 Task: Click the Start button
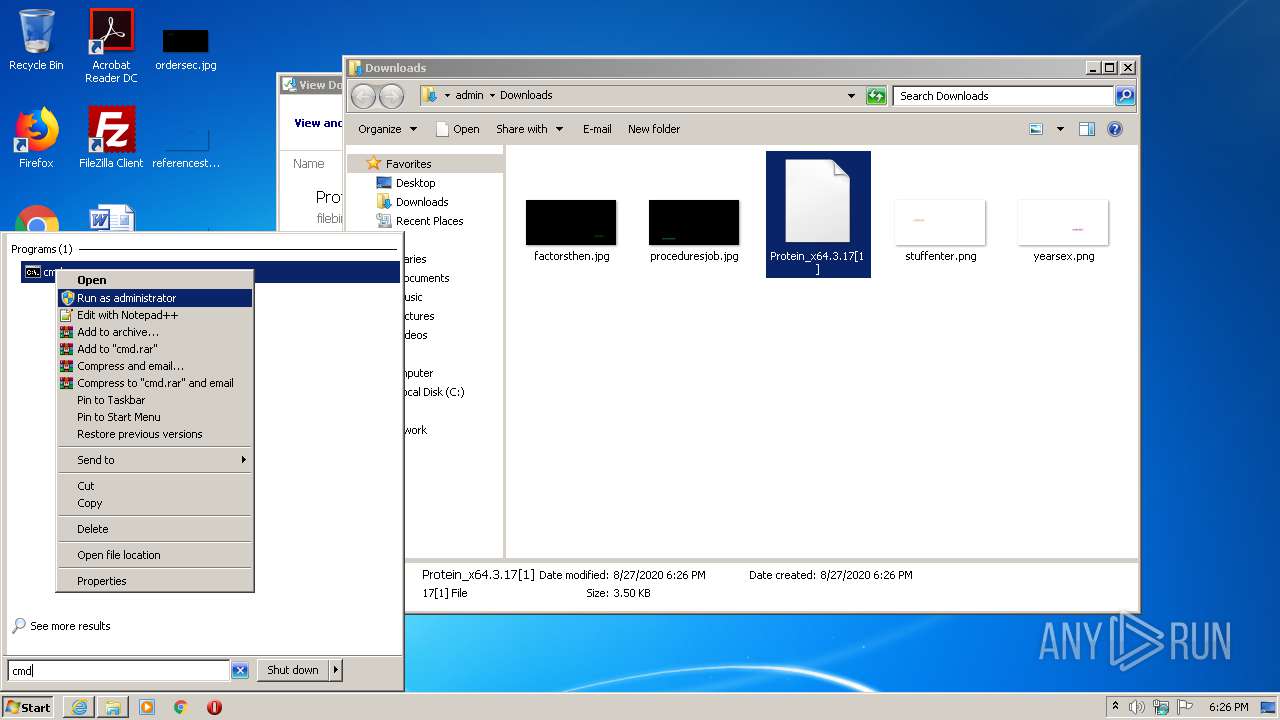(28, 707)
